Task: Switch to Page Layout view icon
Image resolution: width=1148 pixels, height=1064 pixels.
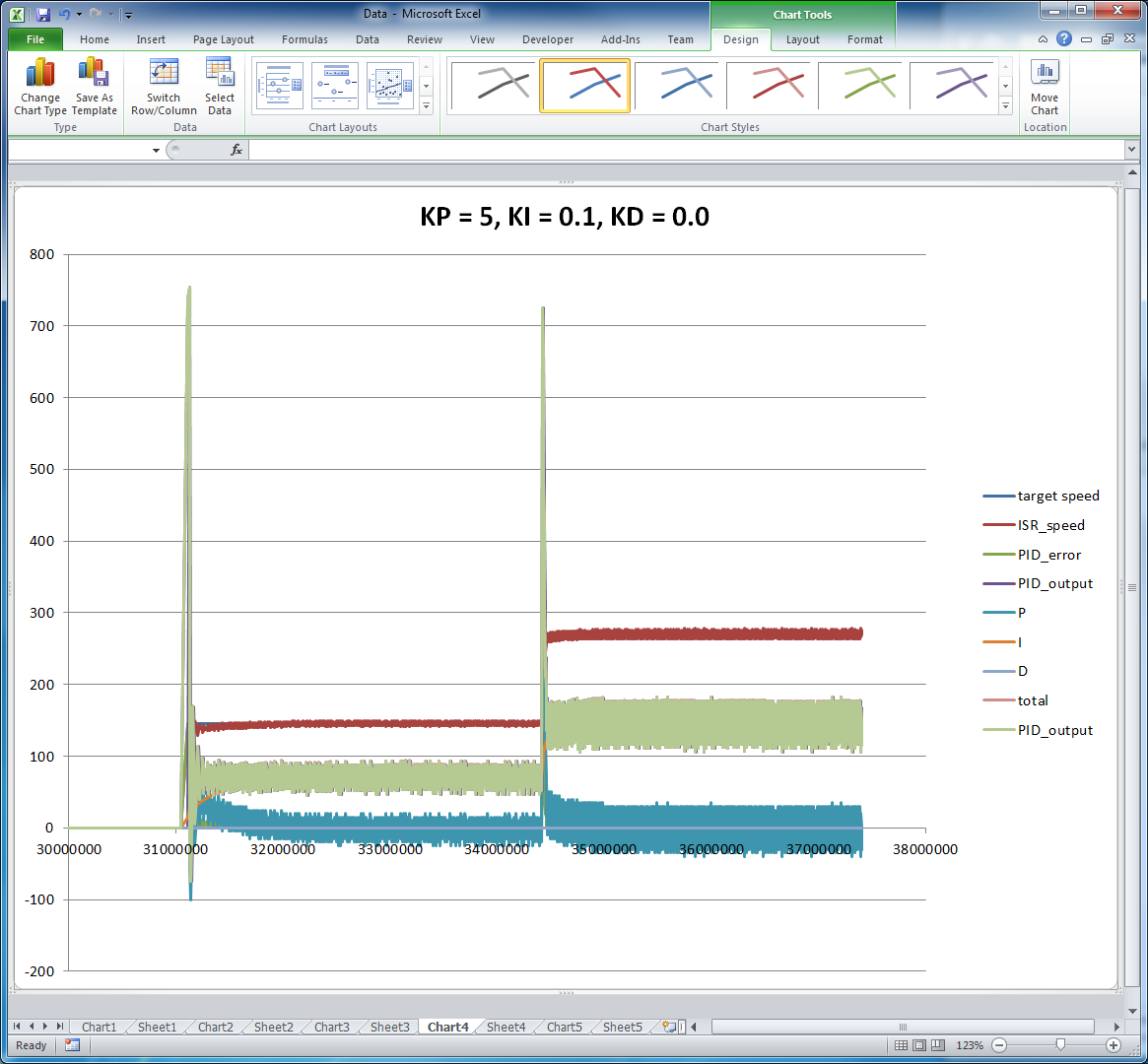Action: 919,1045
